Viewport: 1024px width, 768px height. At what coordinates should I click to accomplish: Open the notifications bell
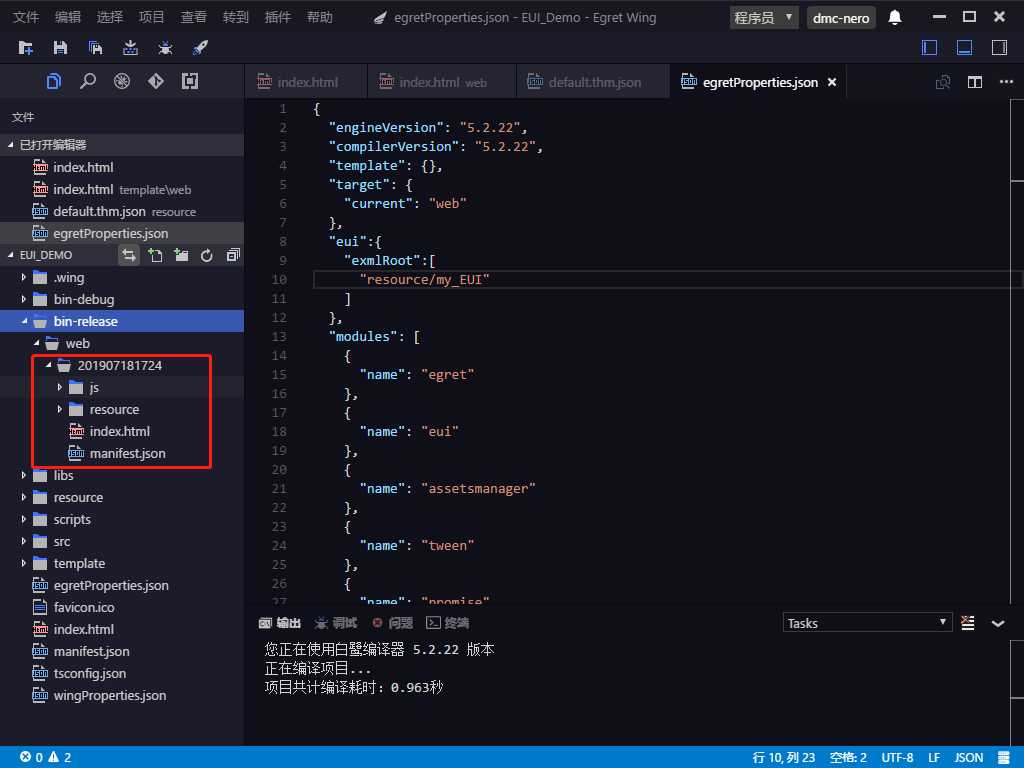pyautogui.click(x=895, y=18)
